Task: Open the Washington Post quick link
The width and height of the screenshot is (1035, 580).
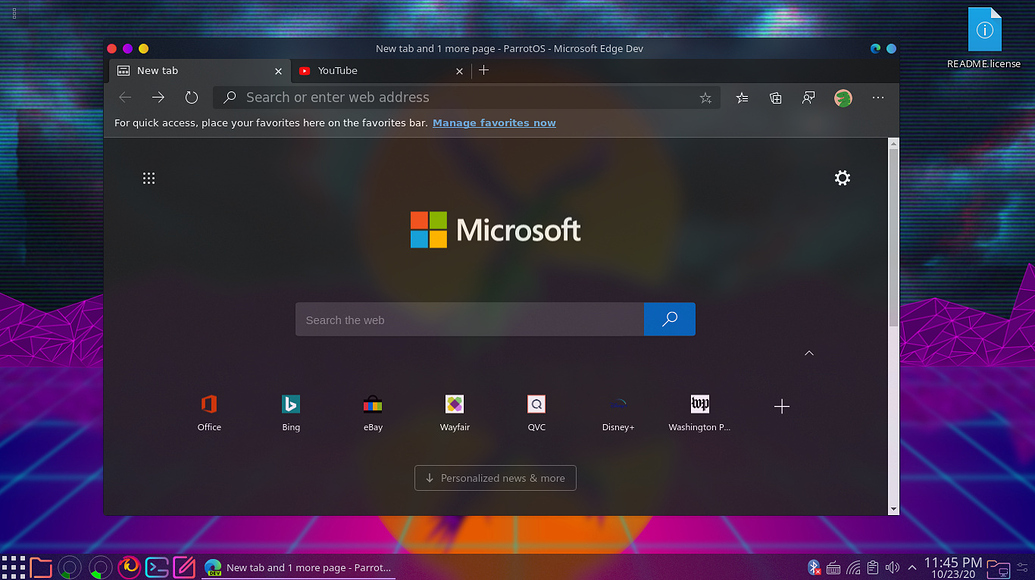Action: click(700, 412)
